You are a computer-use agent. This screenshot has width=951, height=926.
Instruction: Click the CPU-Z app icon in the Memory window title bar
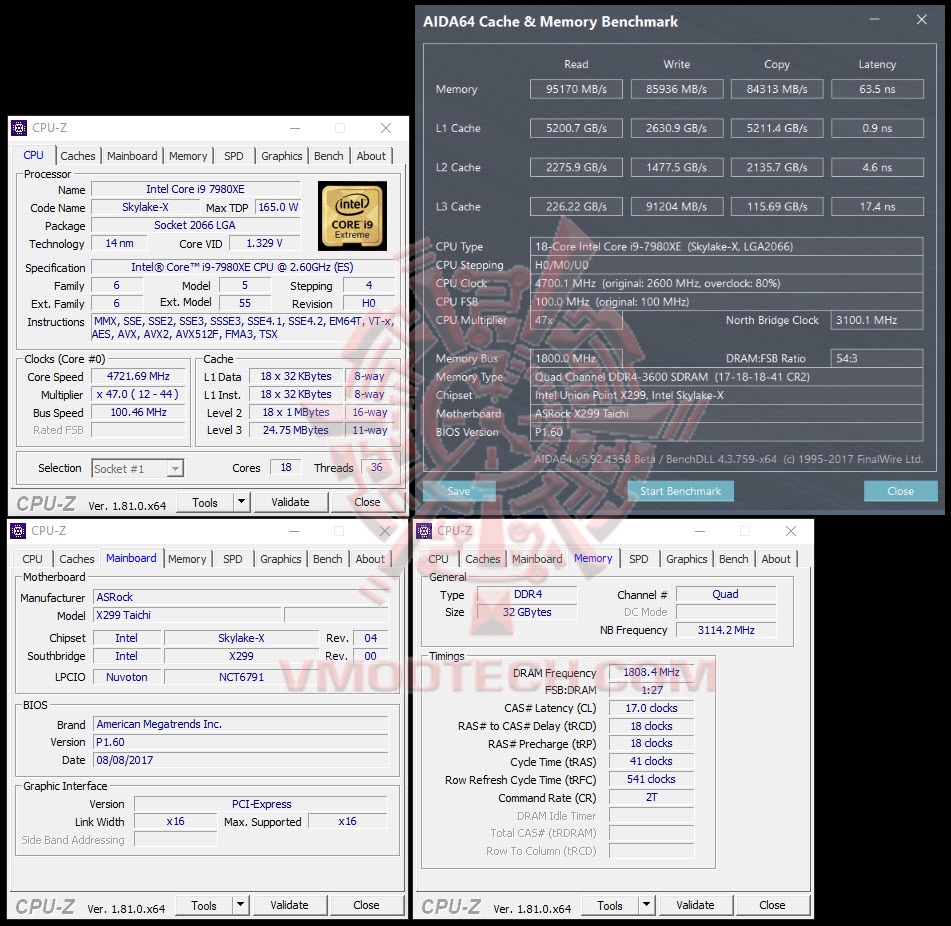point(425,531)
